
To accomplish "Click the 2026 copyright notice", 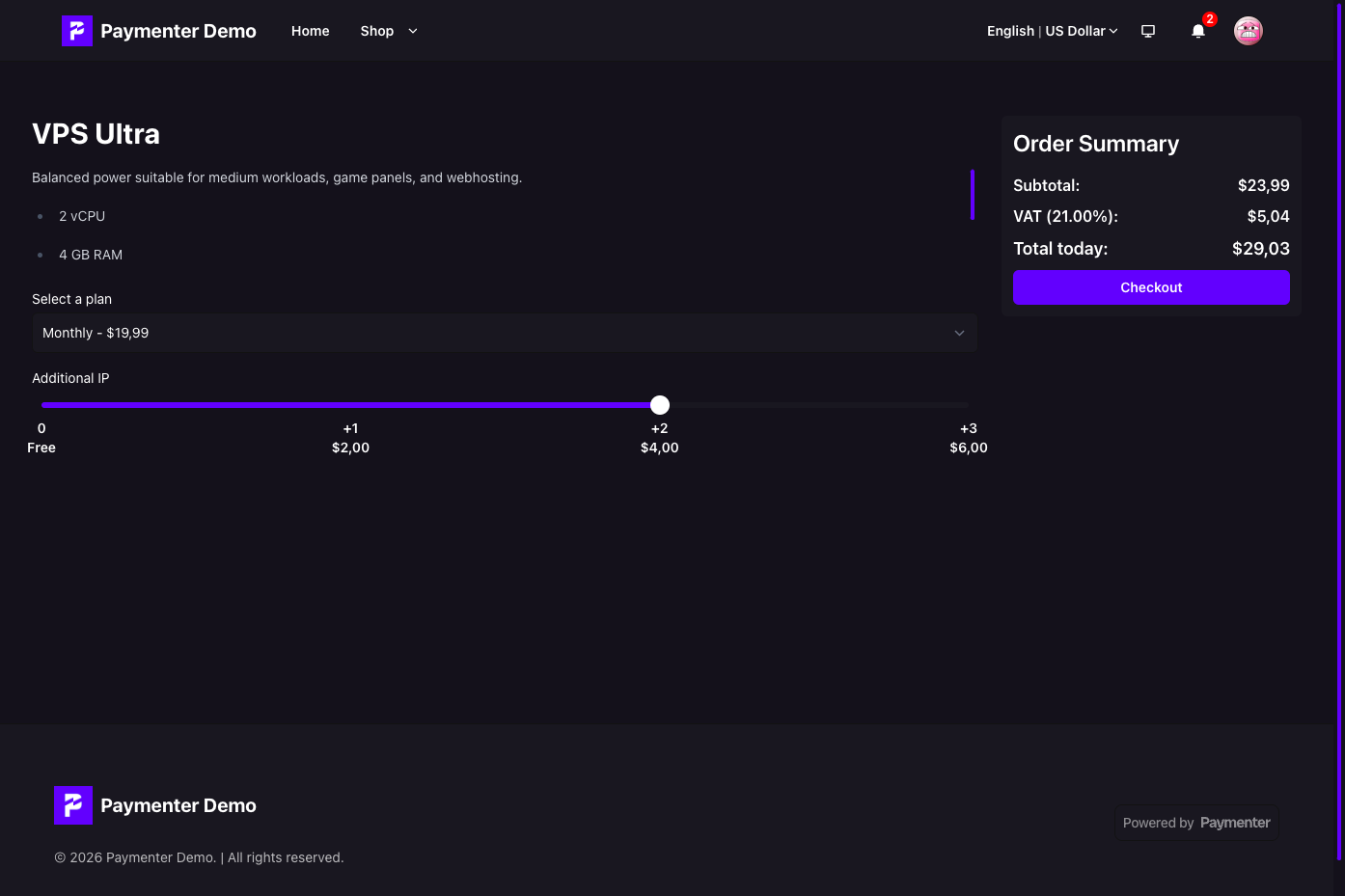I will coord(199,857).
